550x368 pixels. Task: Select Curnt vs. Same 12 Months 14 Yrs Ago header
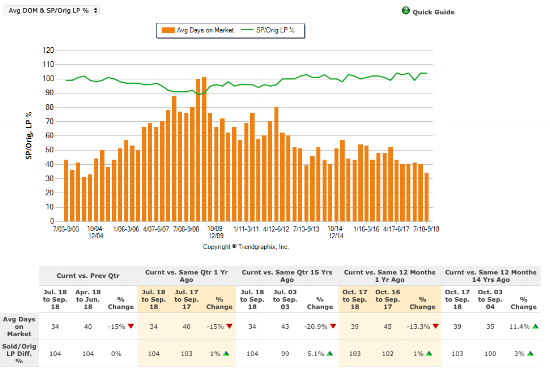coord(491,276)
